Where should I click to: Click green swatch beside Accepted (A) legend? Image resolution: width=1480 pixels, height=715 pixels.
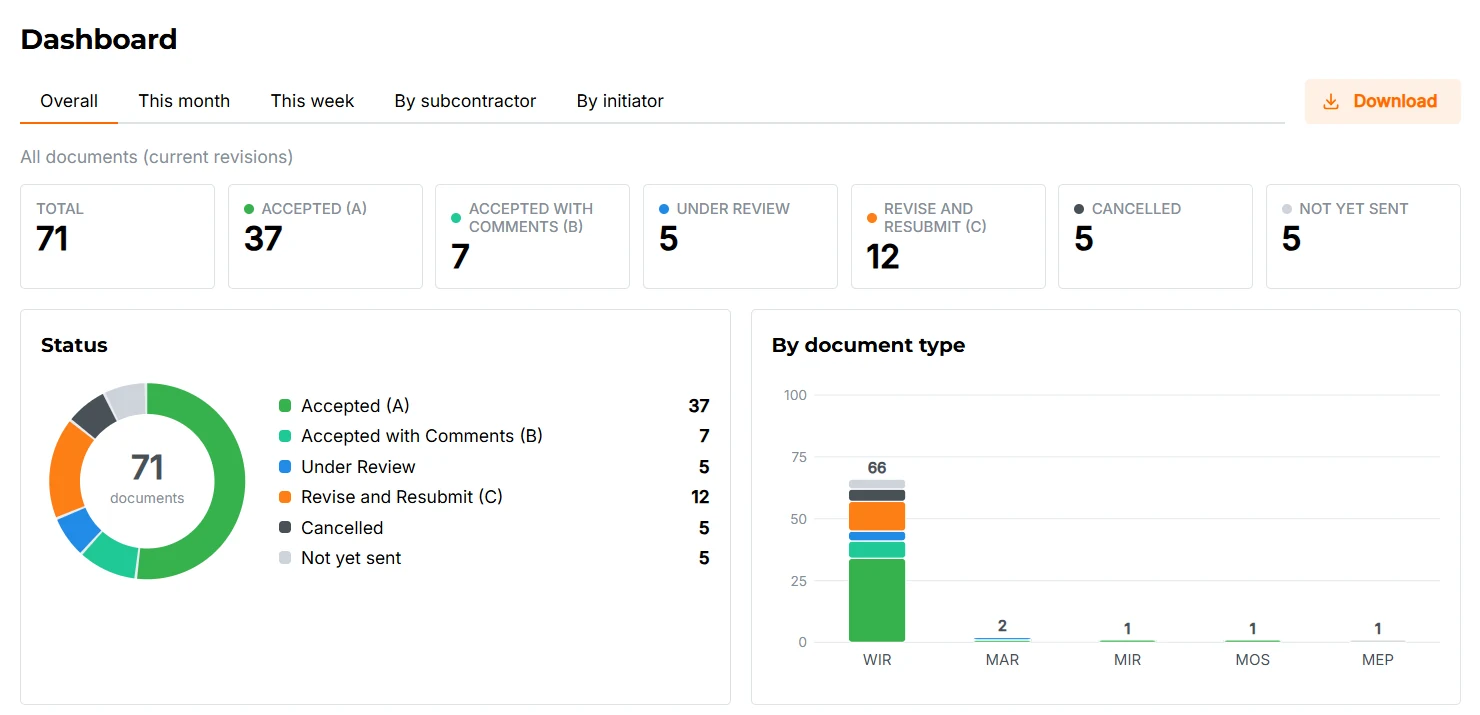285,406
